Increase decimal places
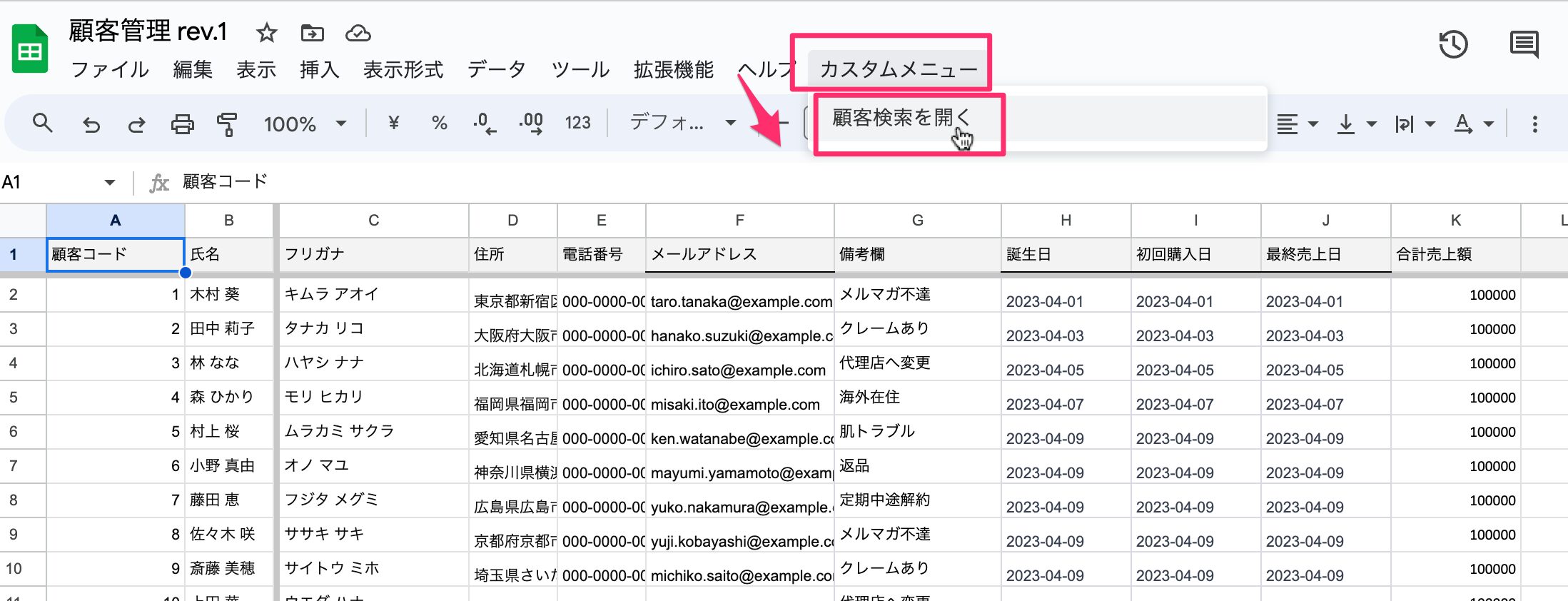This screenshot has height=601, width=1568. click(x=531, y=123)
